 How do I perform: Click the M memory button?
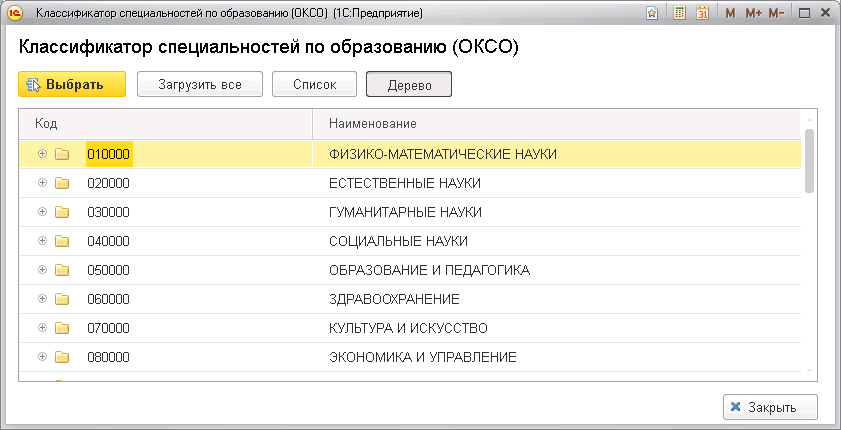[730, 14]
